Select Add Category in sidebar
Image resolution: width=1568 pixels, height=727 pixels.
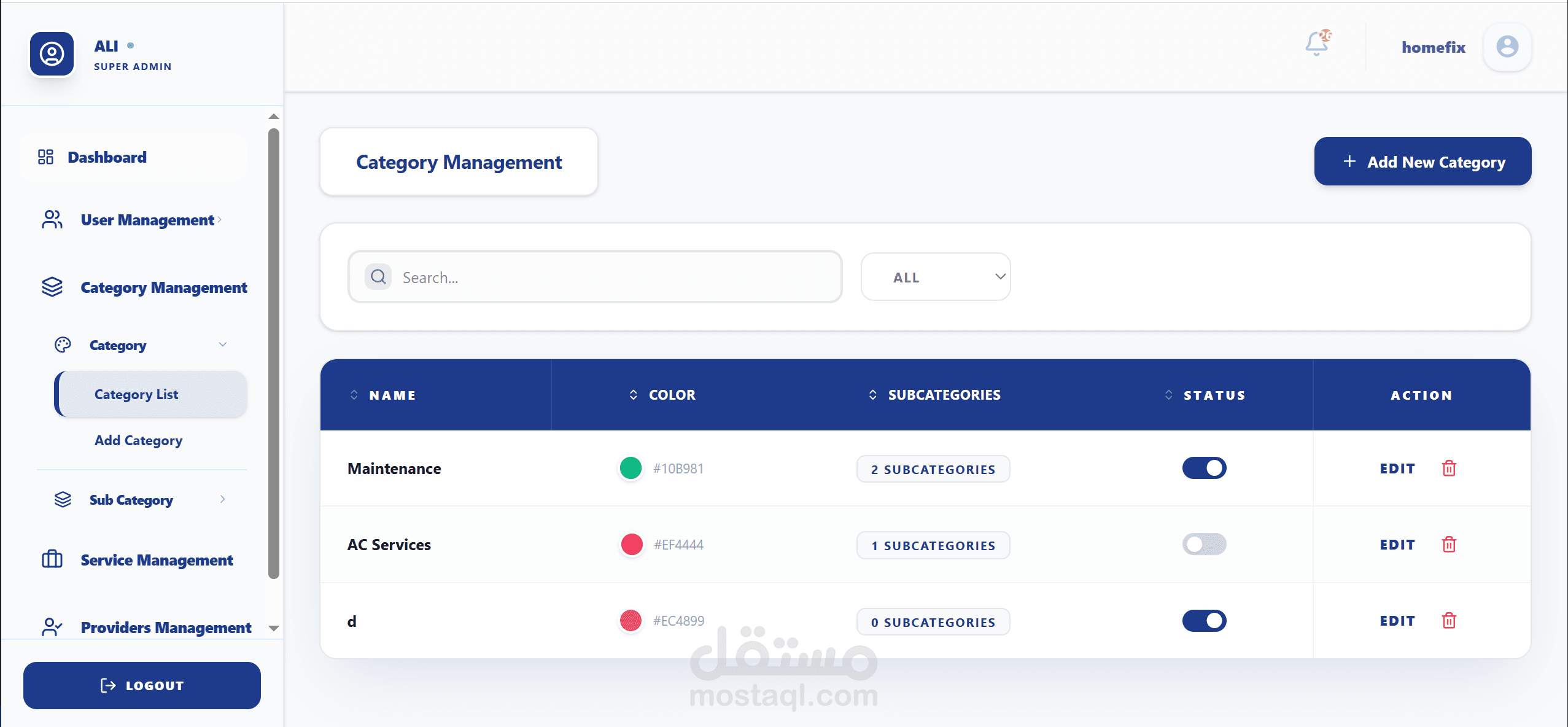[x=138, y=440]
